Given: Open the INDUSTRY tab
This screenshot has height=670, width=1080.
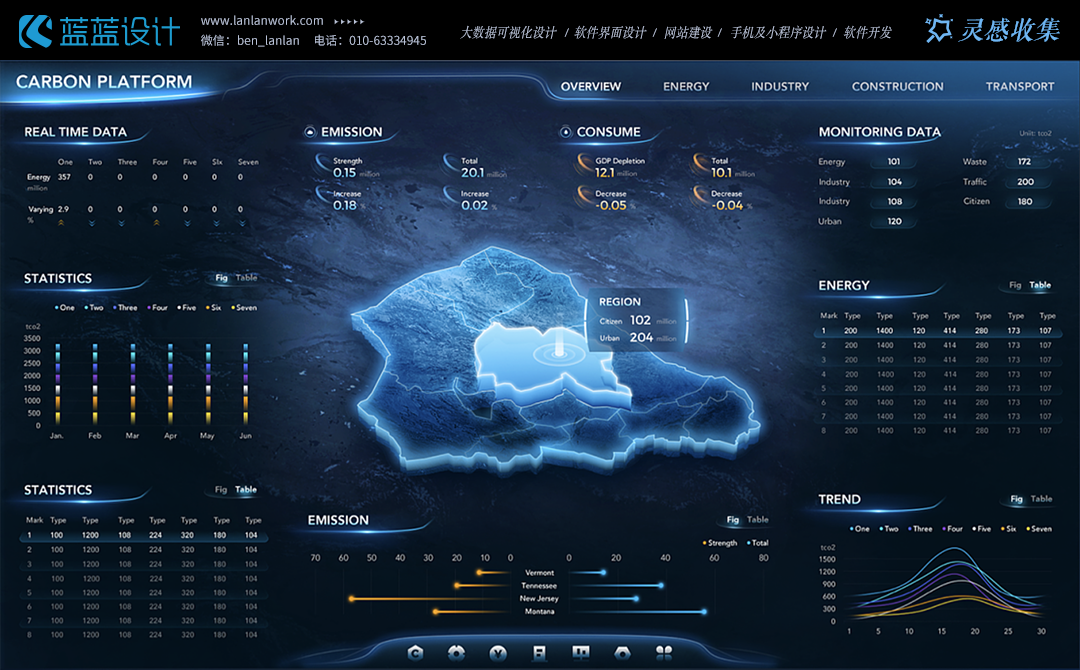Looking at the screenshot, I should pos(780,87).
